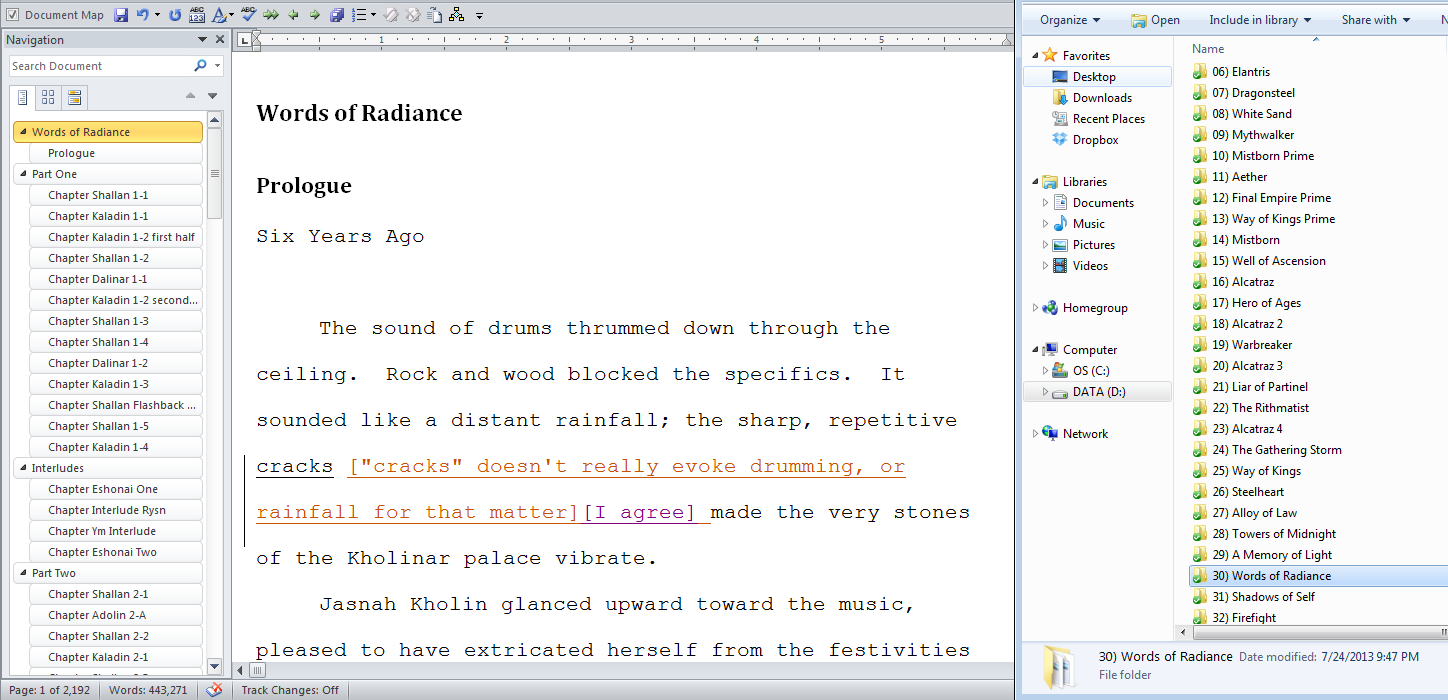The height and width of the screenshot is (700, 1448).
Task: Switch to pages thumbnail browse tab
Action: (x=48, y=97)
